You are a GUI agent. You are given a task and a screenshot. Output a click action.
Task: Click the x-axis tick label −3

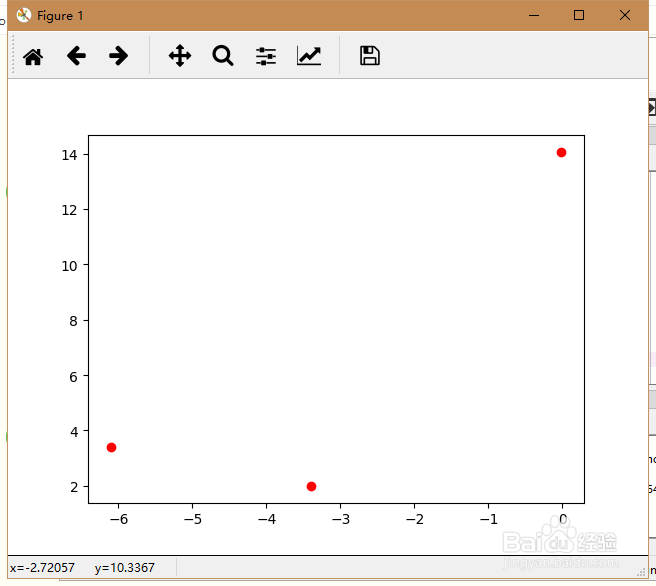(x=341, y=519)
